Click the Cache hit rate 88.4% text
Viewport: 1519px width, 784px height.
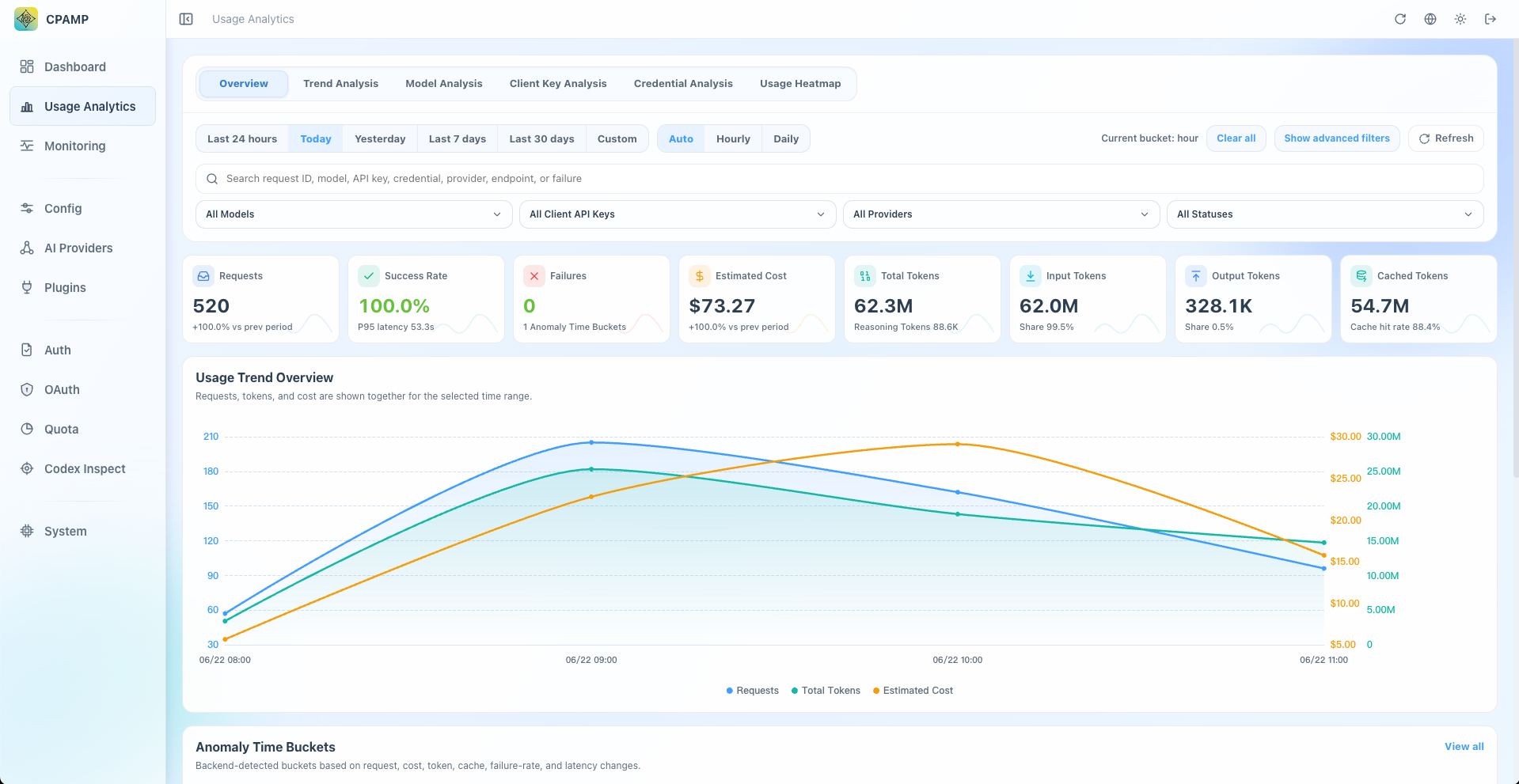(1396, 327)
